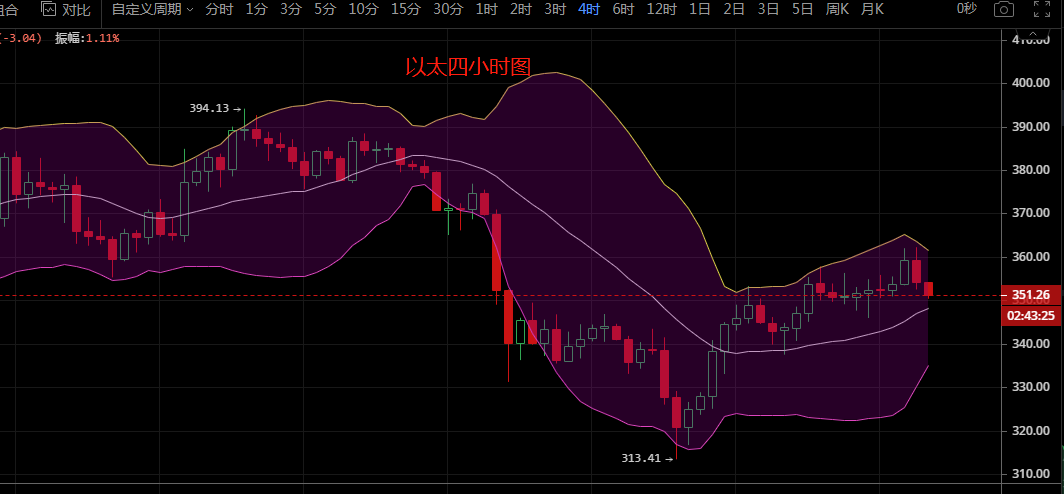Select the 以太四小时图 red text annotation

[x=468, y=66]
